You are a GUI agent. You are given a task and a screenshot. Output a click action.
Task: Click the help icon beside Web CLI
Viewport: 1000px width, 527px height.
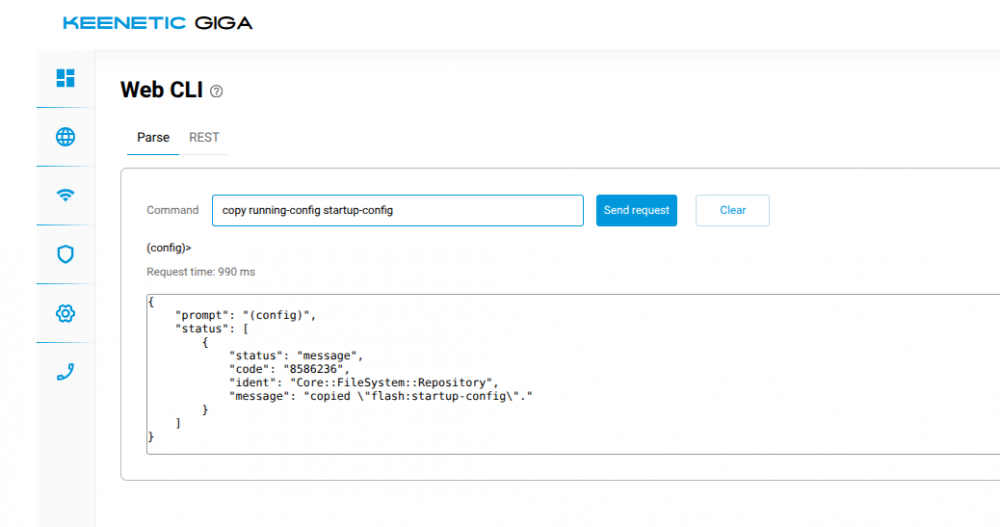click(x=217, y=92)
